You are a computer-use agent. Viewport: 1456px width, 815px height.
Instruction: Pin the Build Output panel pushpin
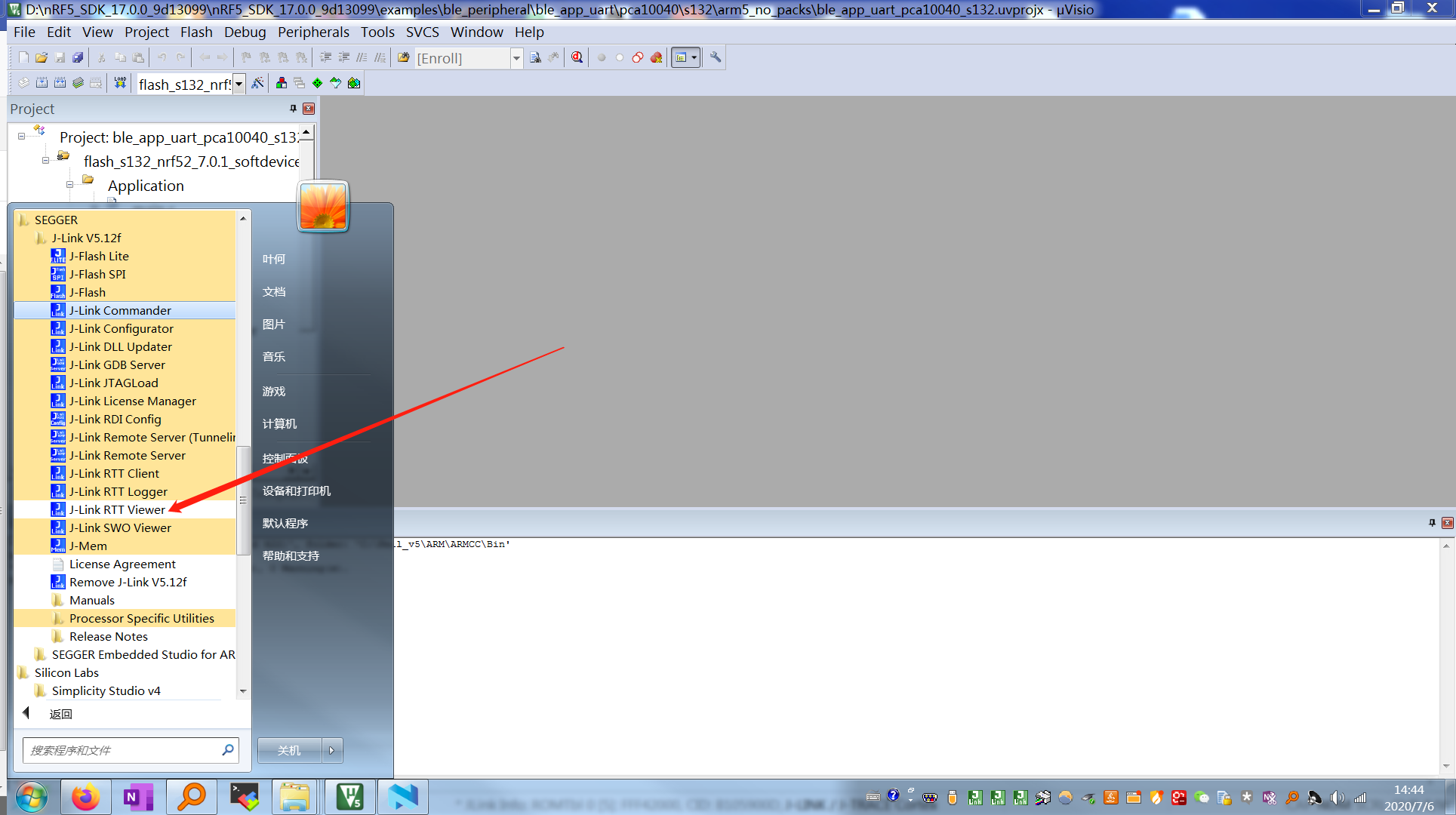tap(1432, 522)
